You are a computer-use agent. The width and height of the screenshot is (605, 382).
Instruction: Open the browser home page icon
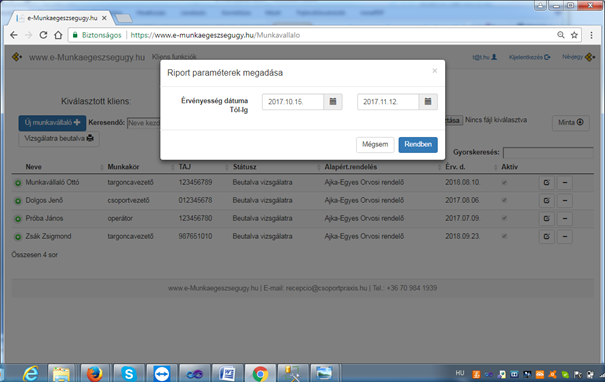[58, 35]
